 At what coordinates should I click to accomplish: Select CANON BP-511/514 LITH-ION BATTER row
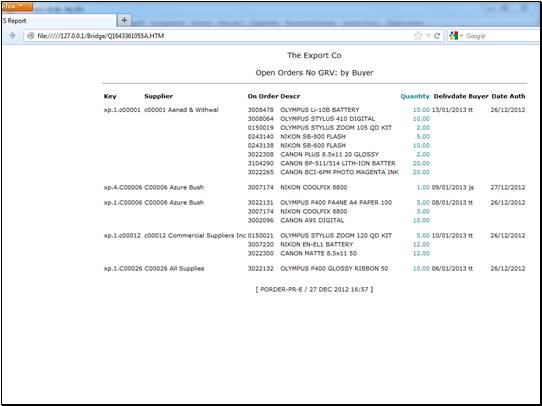click(x=338, y=163)
